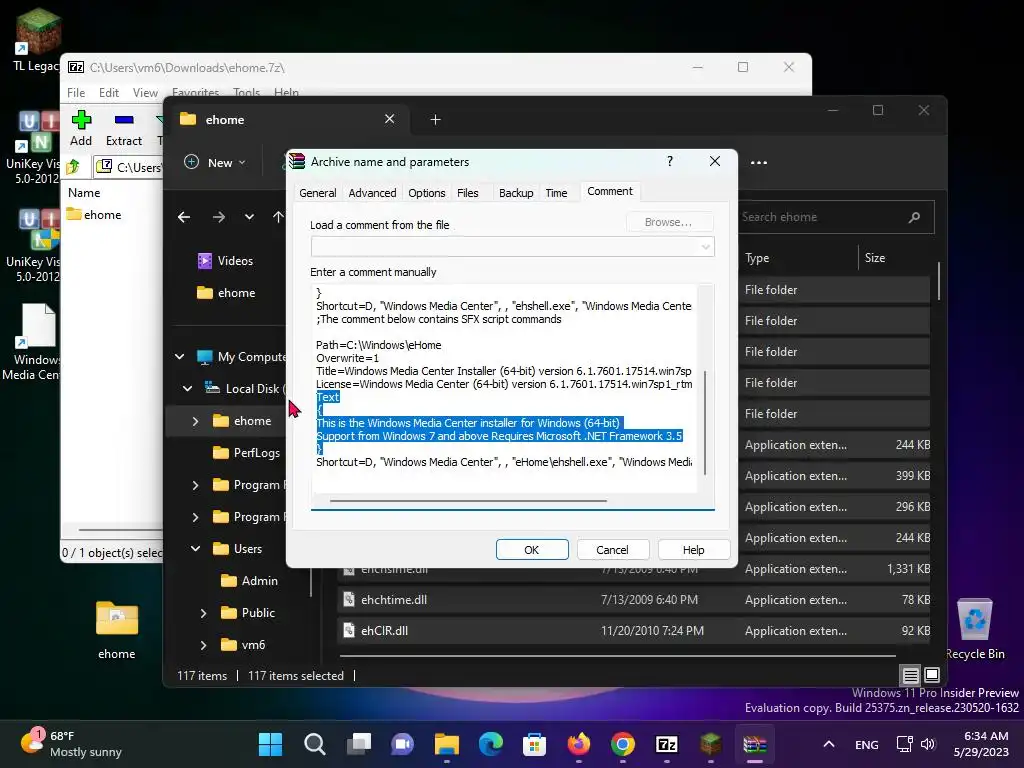The image size is (1024, 768).
Task: Click OK to confirm archive parameters
Action: 532,550
